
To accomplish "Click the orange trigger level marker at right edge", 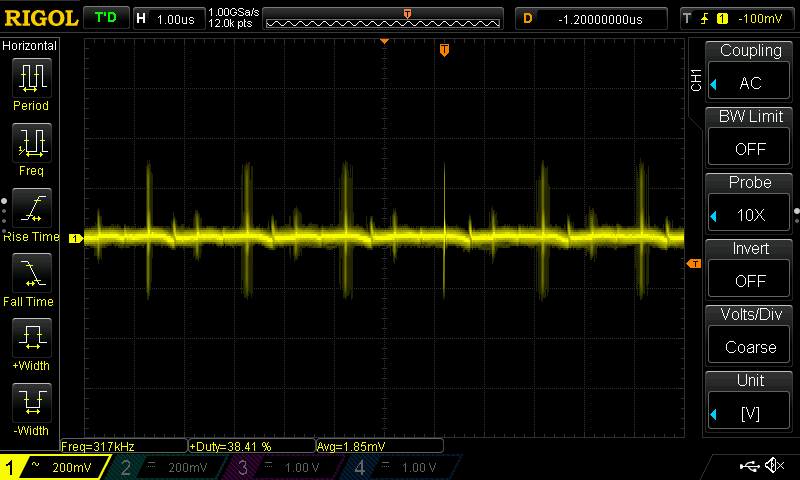I will tap(694, 264).
